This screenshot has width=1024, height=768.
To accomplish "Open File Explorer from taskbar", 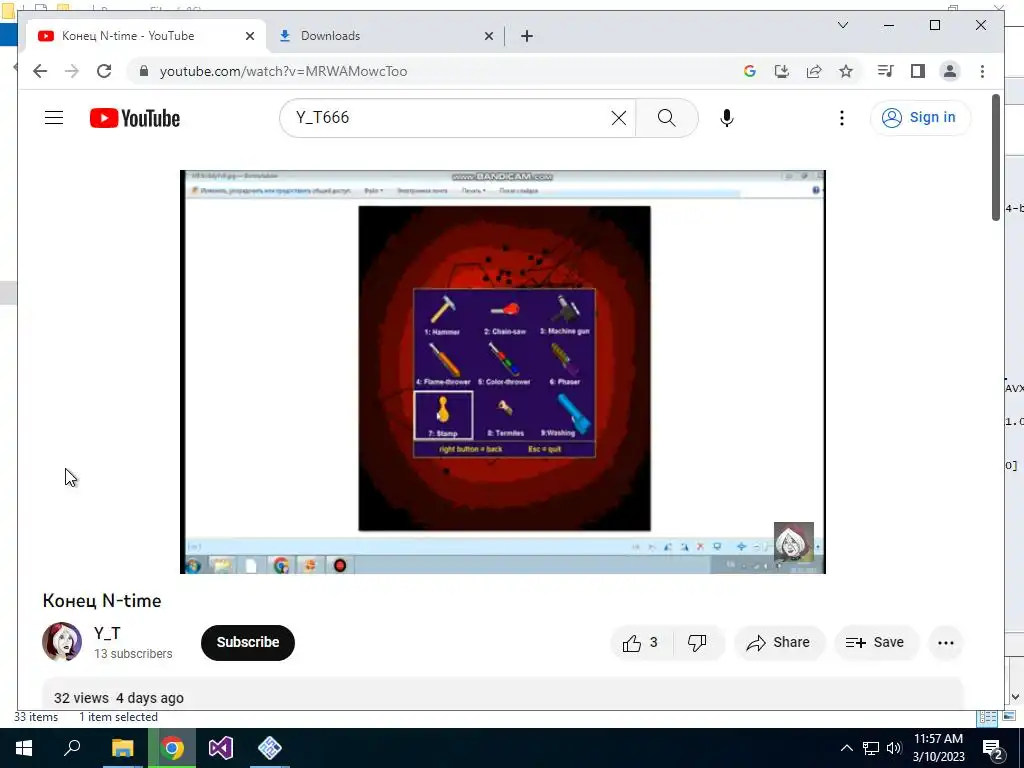I will coord(122,748).
